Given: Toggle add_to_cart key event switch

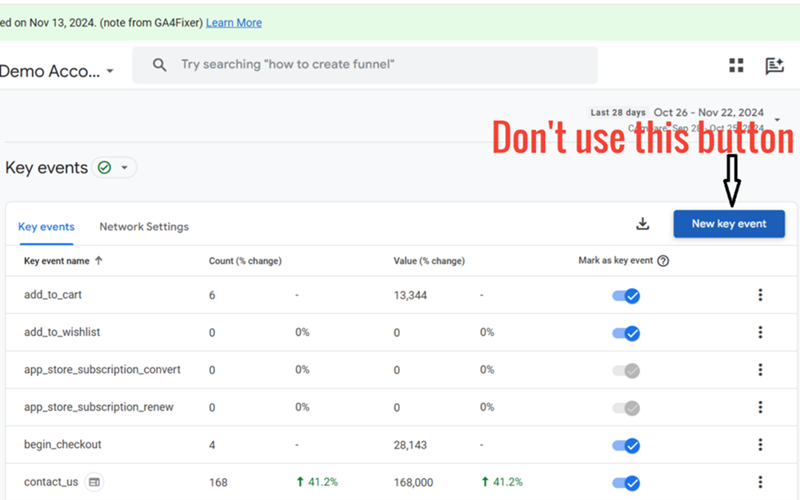Looking at the screenshot, I should (x=626, y=296).
